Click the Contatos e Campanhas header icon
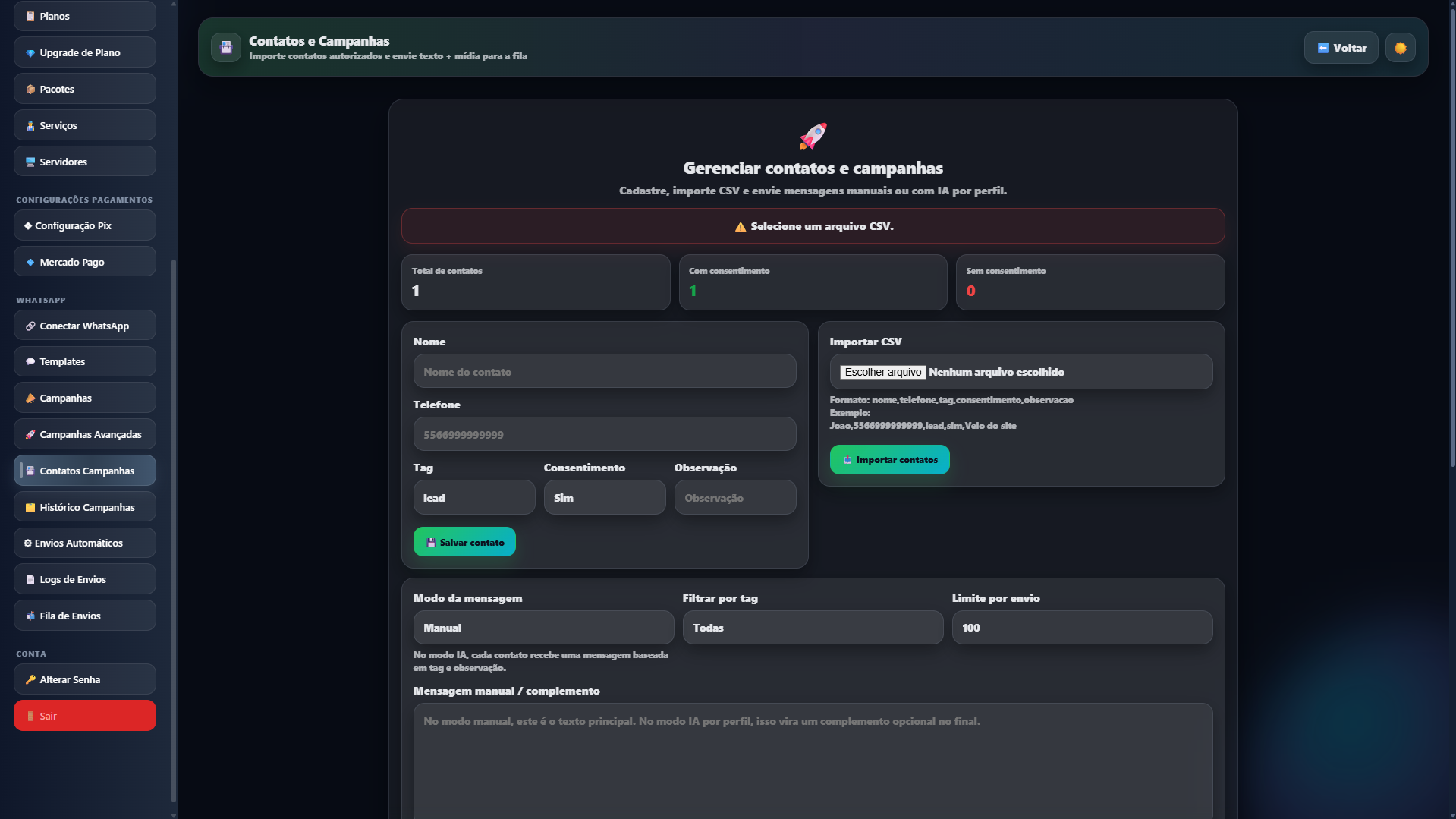This screenshot has height=819, width=1456. (x=225, y=47)
